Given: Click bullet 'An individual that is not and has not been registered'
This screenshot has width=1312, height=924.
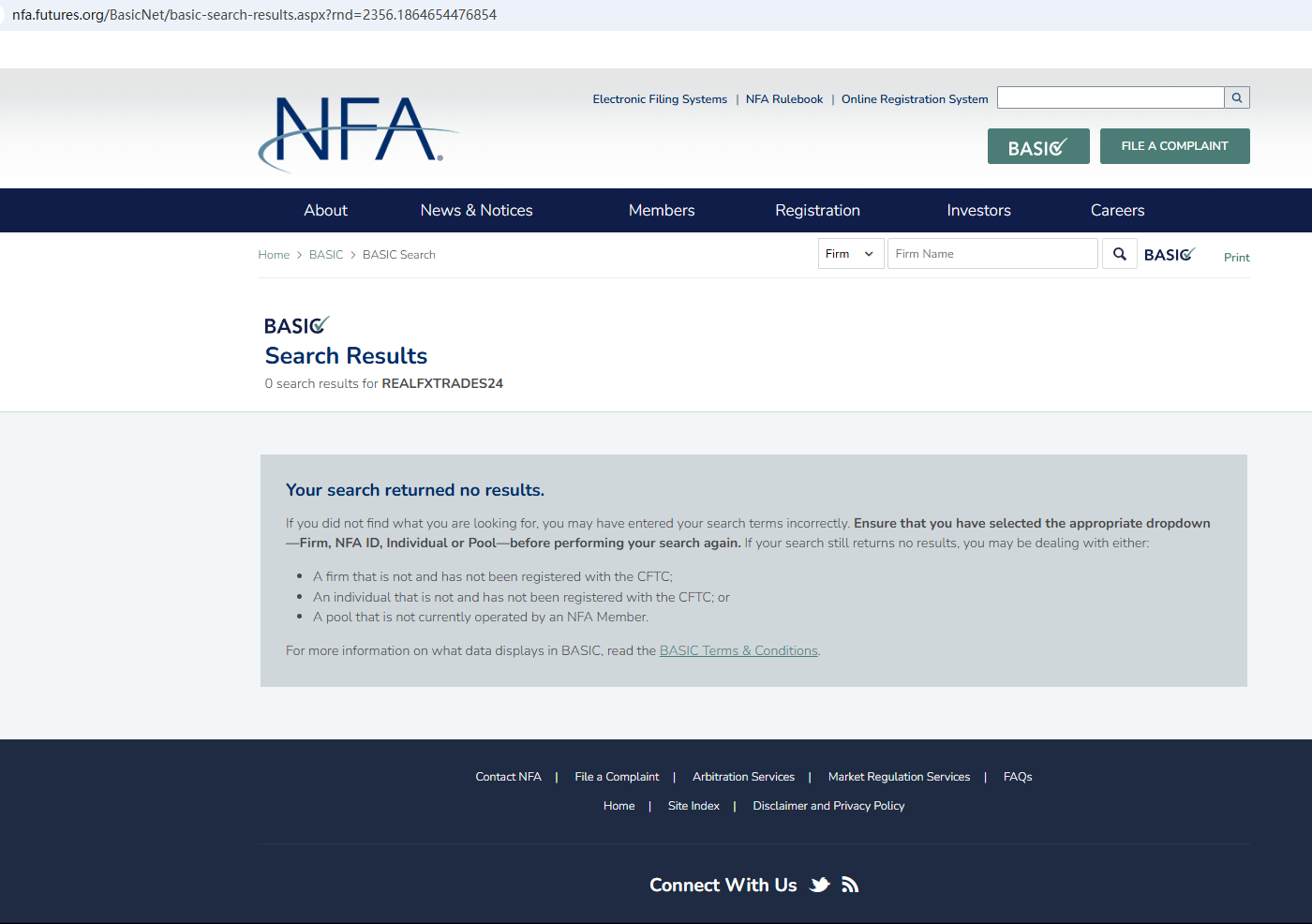Looking at the screenshot, I should [x=521, y=597].
